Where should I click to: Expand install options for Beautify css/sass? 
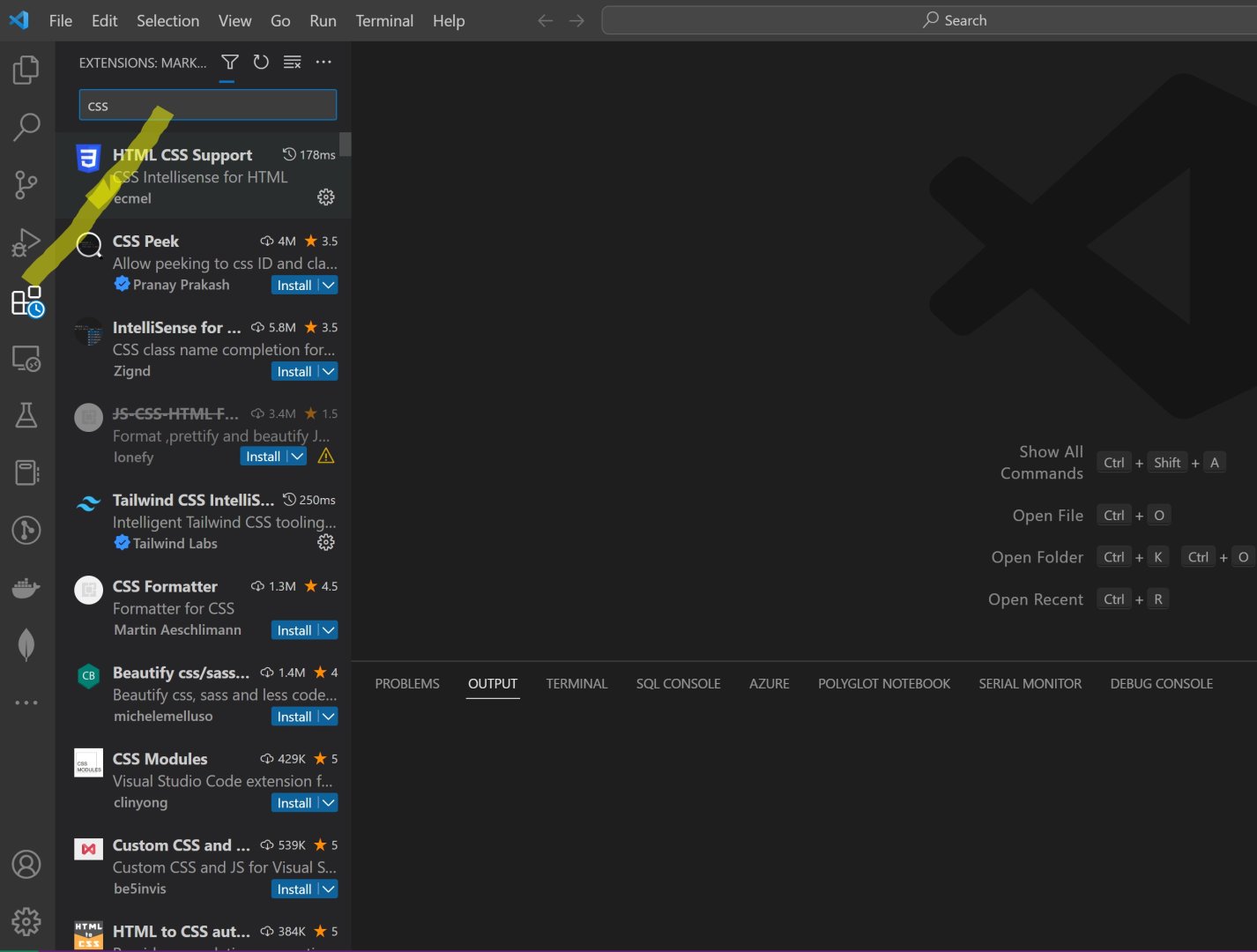(328, 717)
